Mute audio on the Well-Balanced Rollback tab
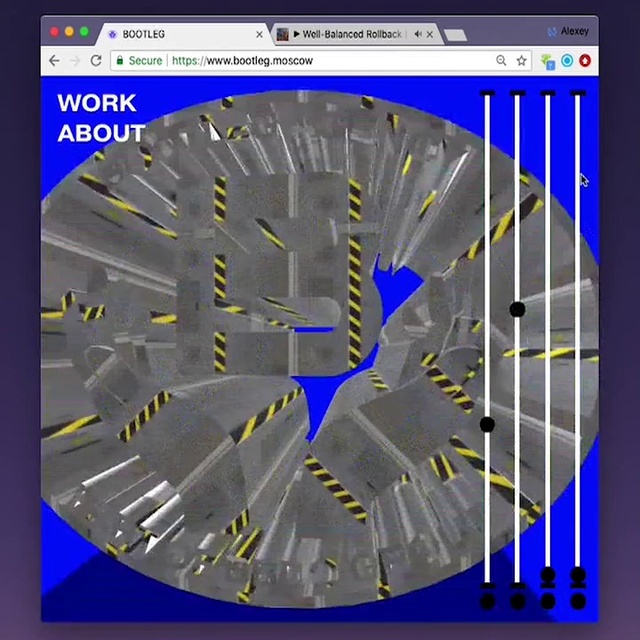Screen dimensions: 640x640 (417, 34)
